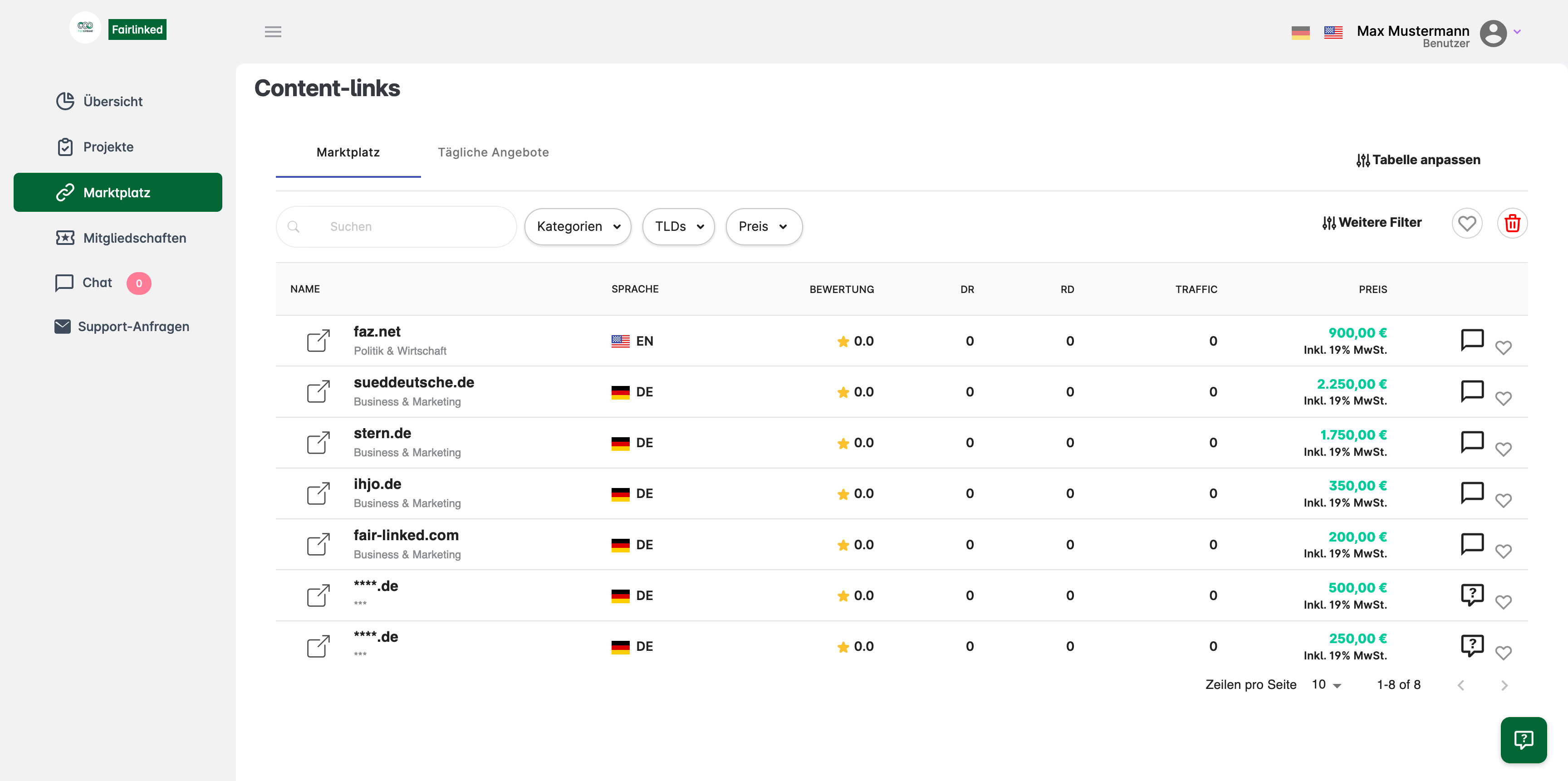1568x781 pixels.
Task: Open chat bubble for stern.de row
Action: (x=1472, y=442)
